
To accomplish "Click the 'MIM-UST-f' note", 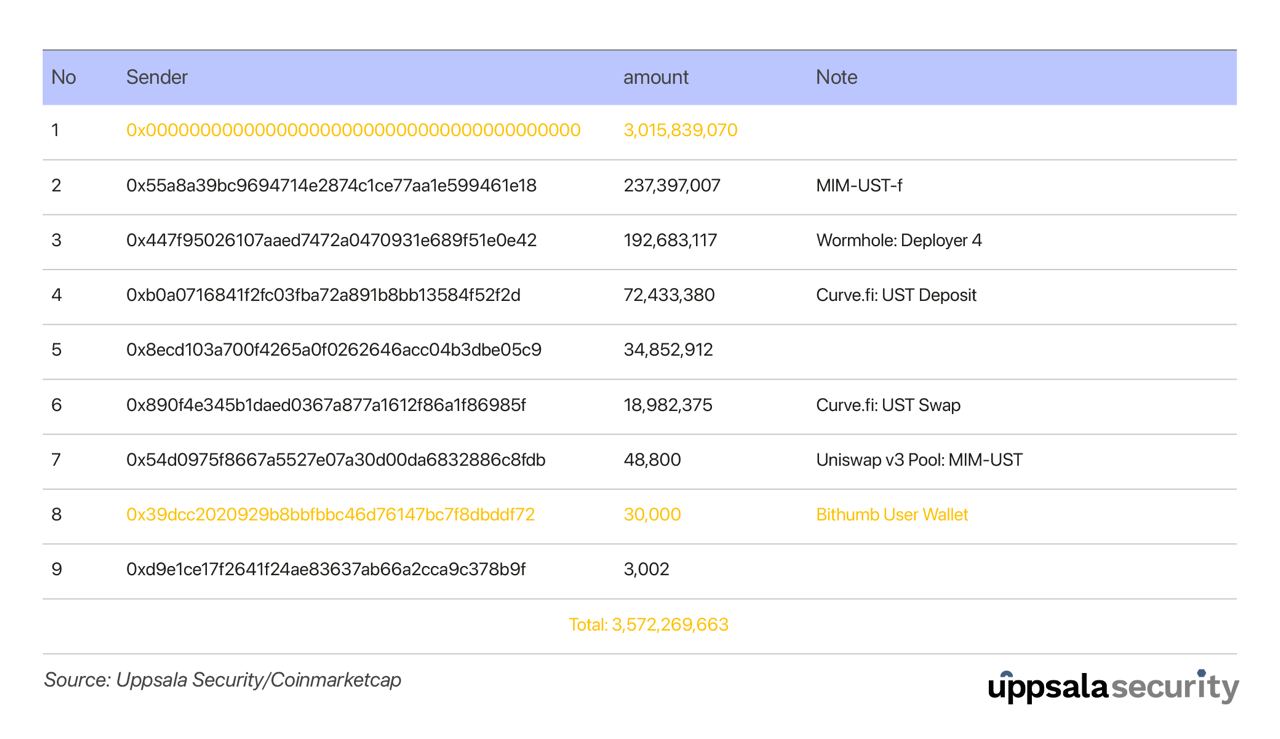I will tap(859, 185).
